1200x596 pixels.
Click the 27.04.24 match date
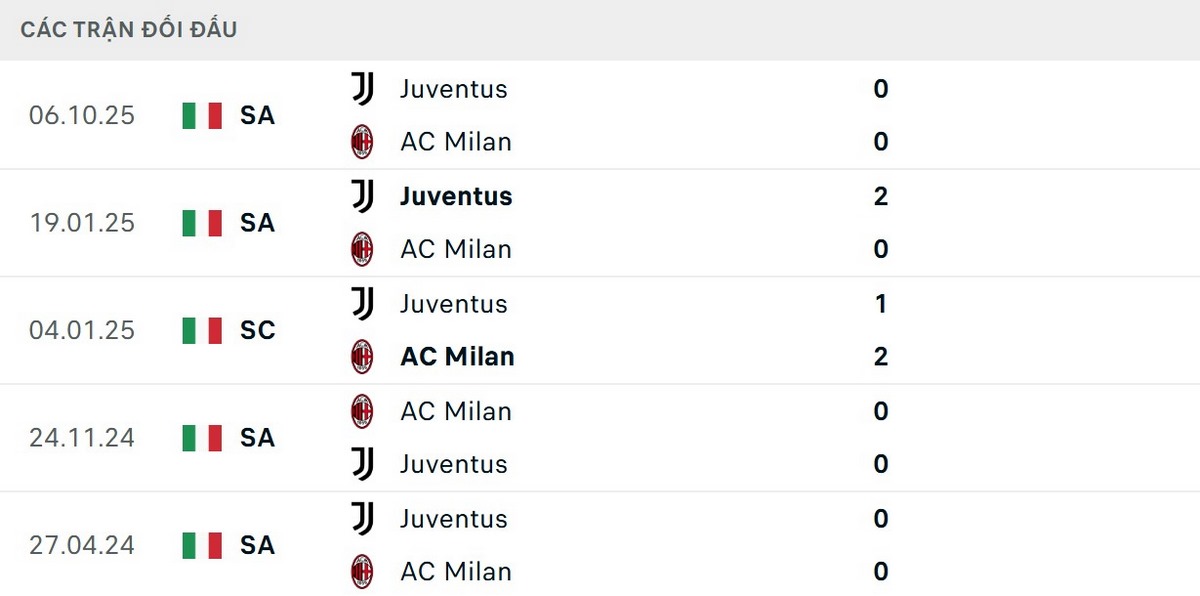coord(82,546)
